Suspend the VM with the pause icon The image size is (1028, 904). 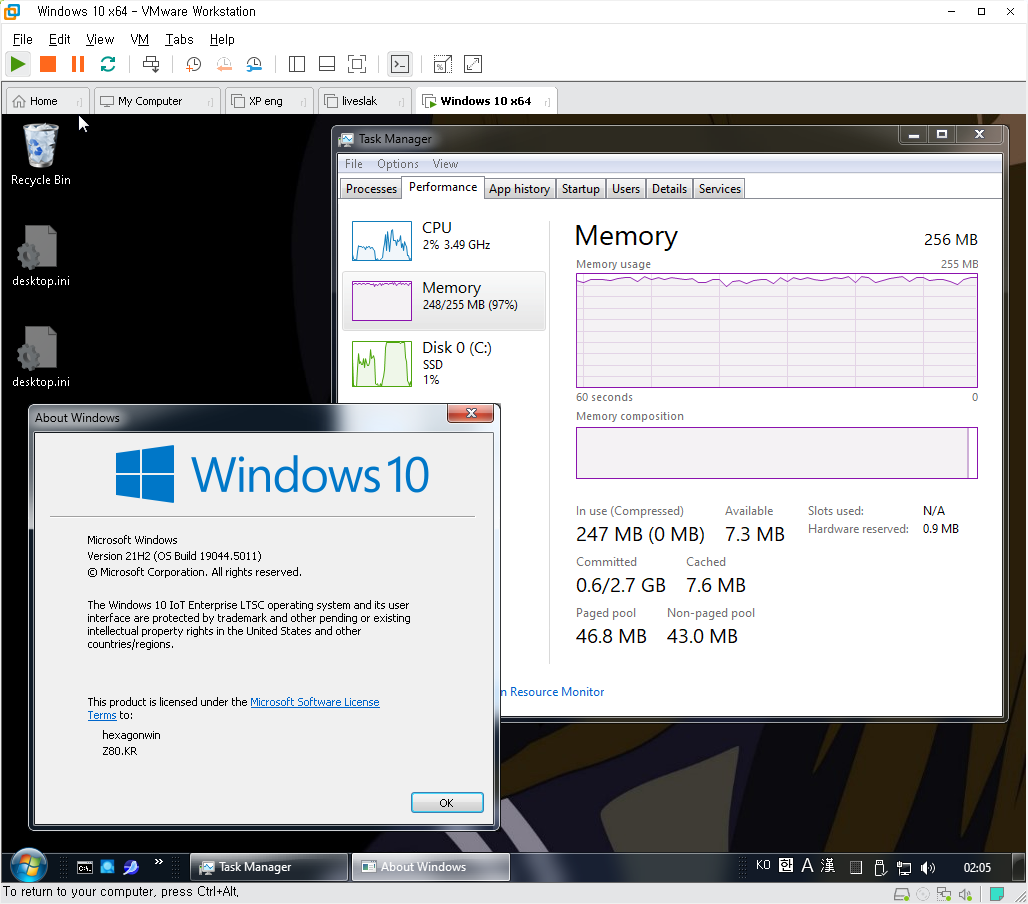pos(78,64)
